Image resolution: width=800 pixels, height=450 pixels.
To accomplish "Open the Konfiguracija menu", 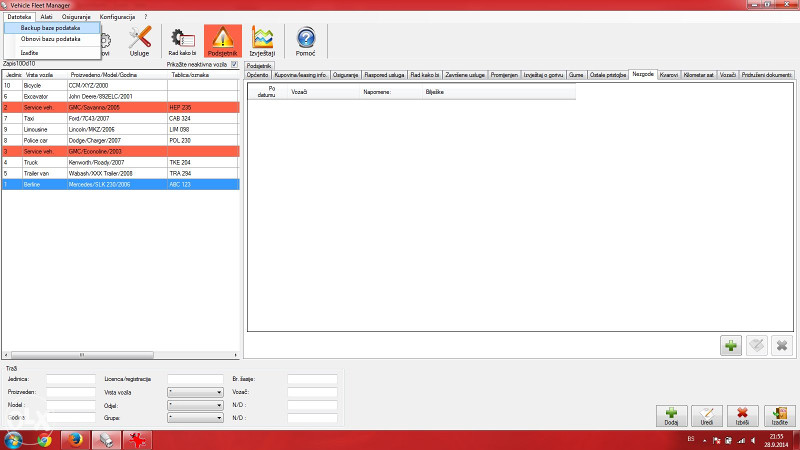I will pyautogui.click(x=117, y=17).
